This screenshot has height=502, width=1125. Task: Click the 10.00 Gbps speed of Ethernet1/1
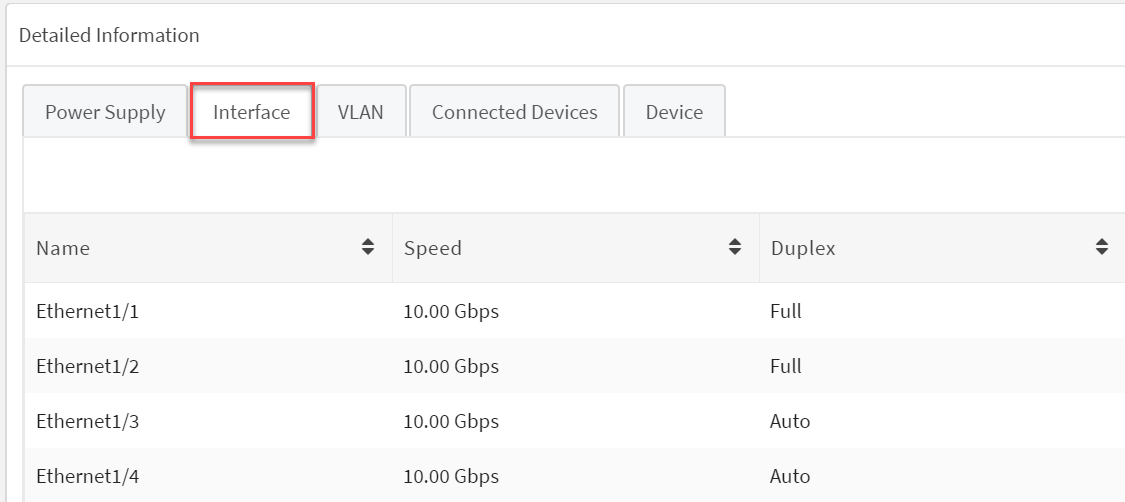pos(451,311)
